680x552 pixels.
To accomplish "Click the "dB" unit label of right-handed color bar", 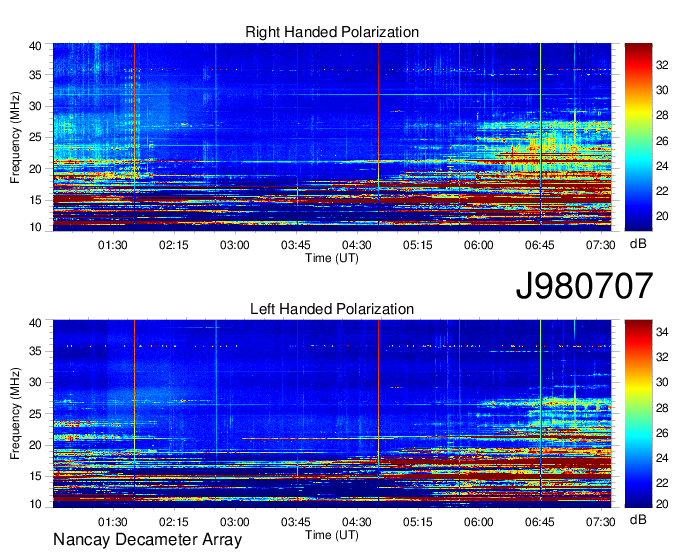I will pos(638,243).
